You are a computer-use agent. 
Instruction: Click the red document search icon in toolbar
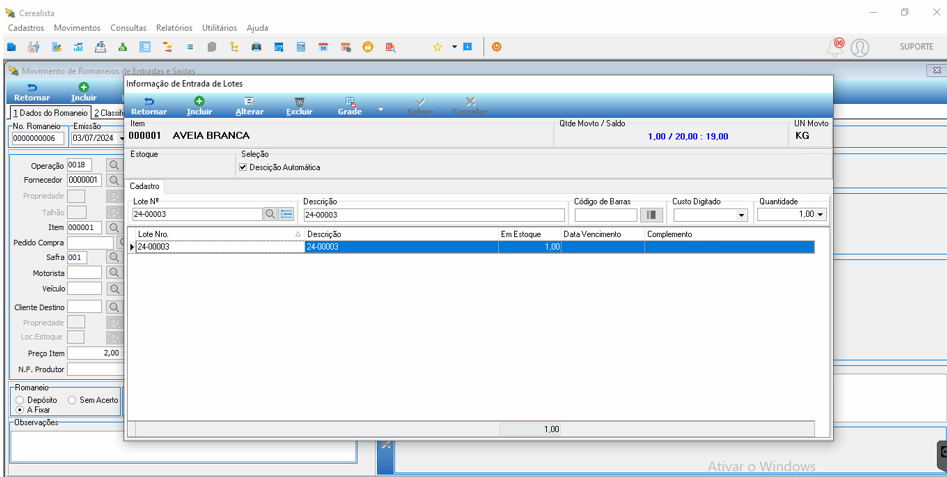click(x=390, y=46)
